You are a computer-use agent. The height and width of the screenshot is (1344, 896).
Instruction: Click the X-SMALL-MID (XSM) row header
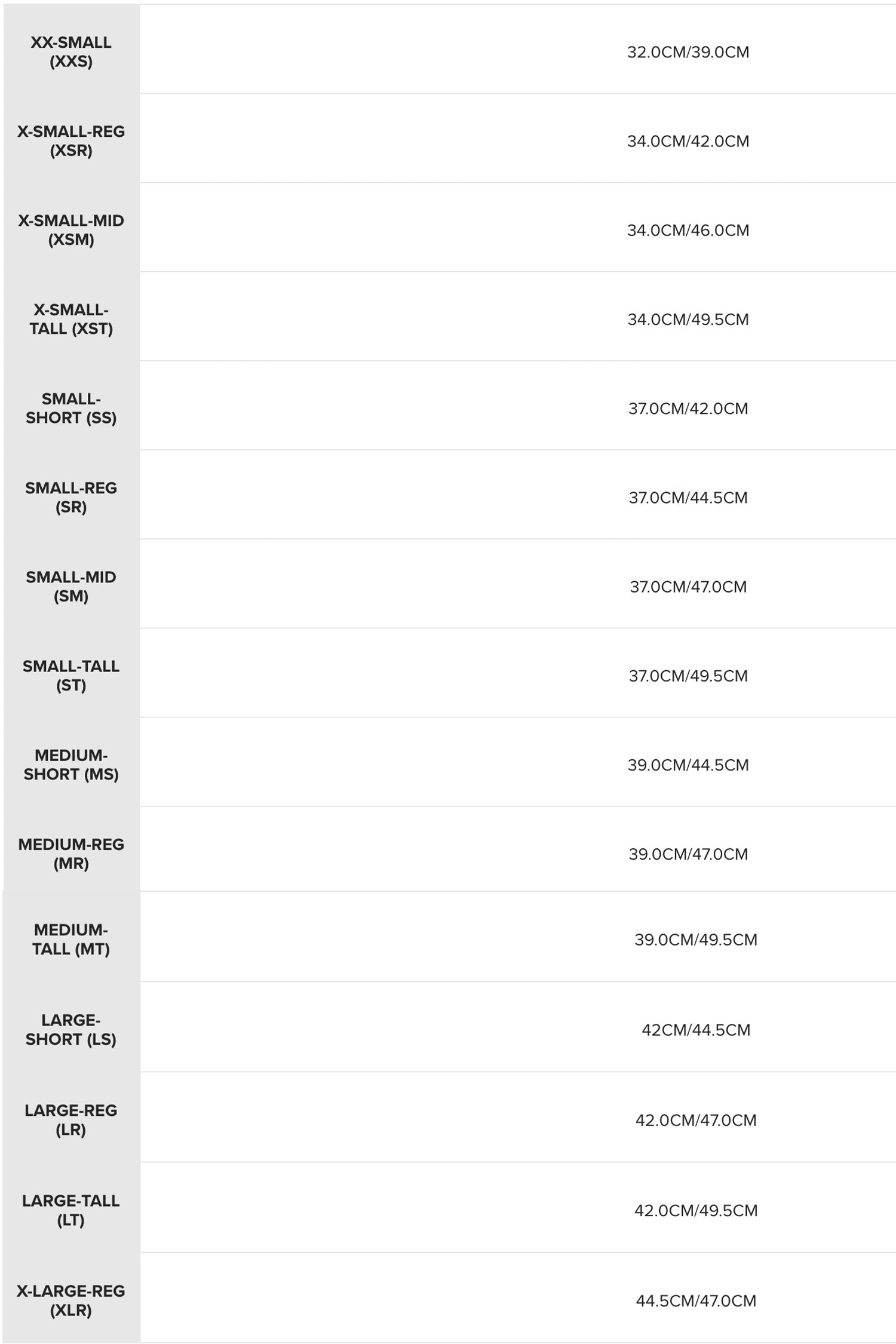pyautogui.click(x=71, y=230)
